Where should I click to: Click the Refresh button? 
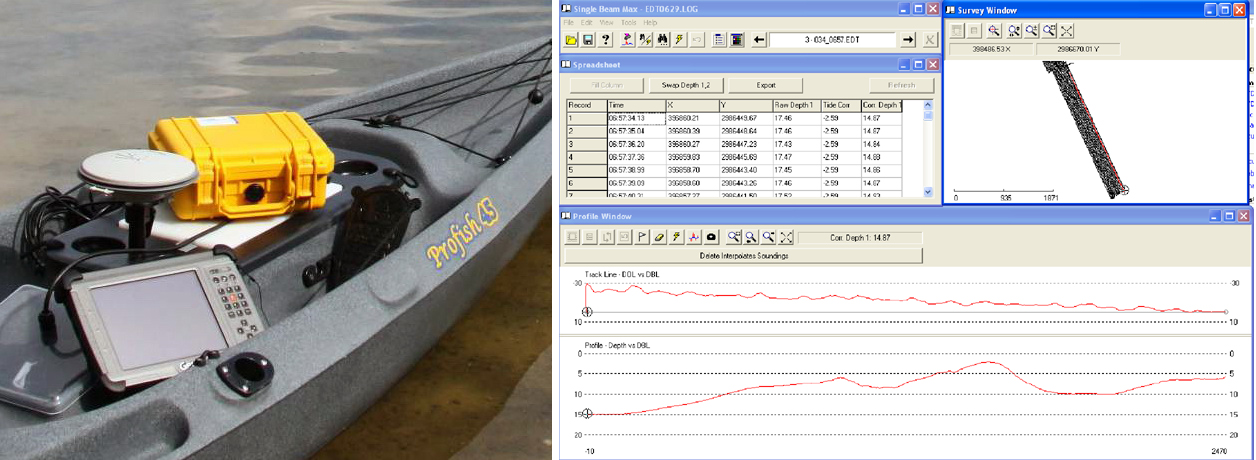(902, 85)
